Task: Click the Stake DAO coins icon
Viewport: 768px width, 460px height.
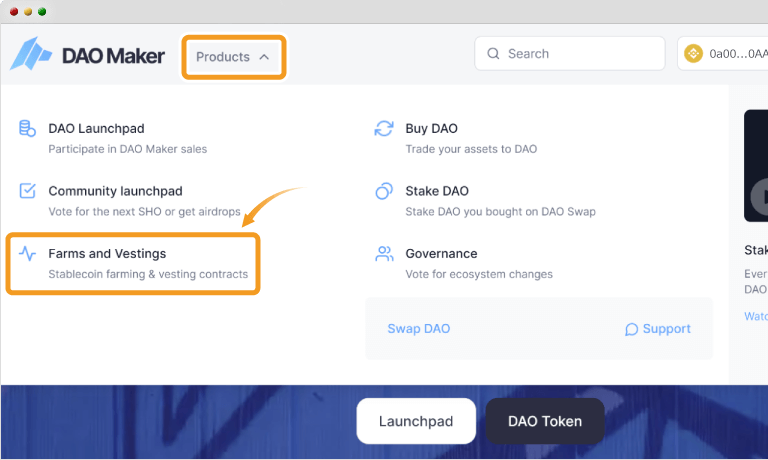Action: [384, 191]
